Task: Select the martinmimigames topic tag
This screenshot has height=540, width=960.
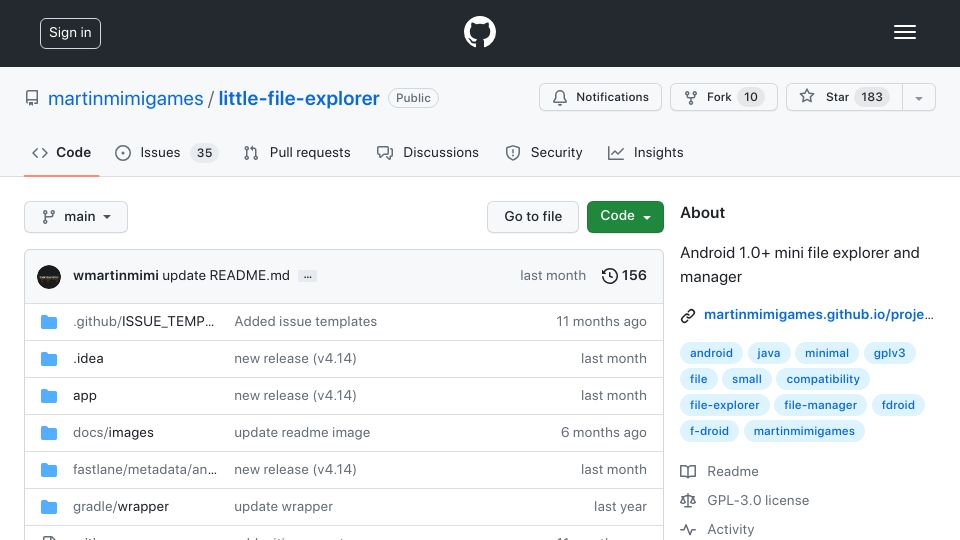Action: click(804, 432)
